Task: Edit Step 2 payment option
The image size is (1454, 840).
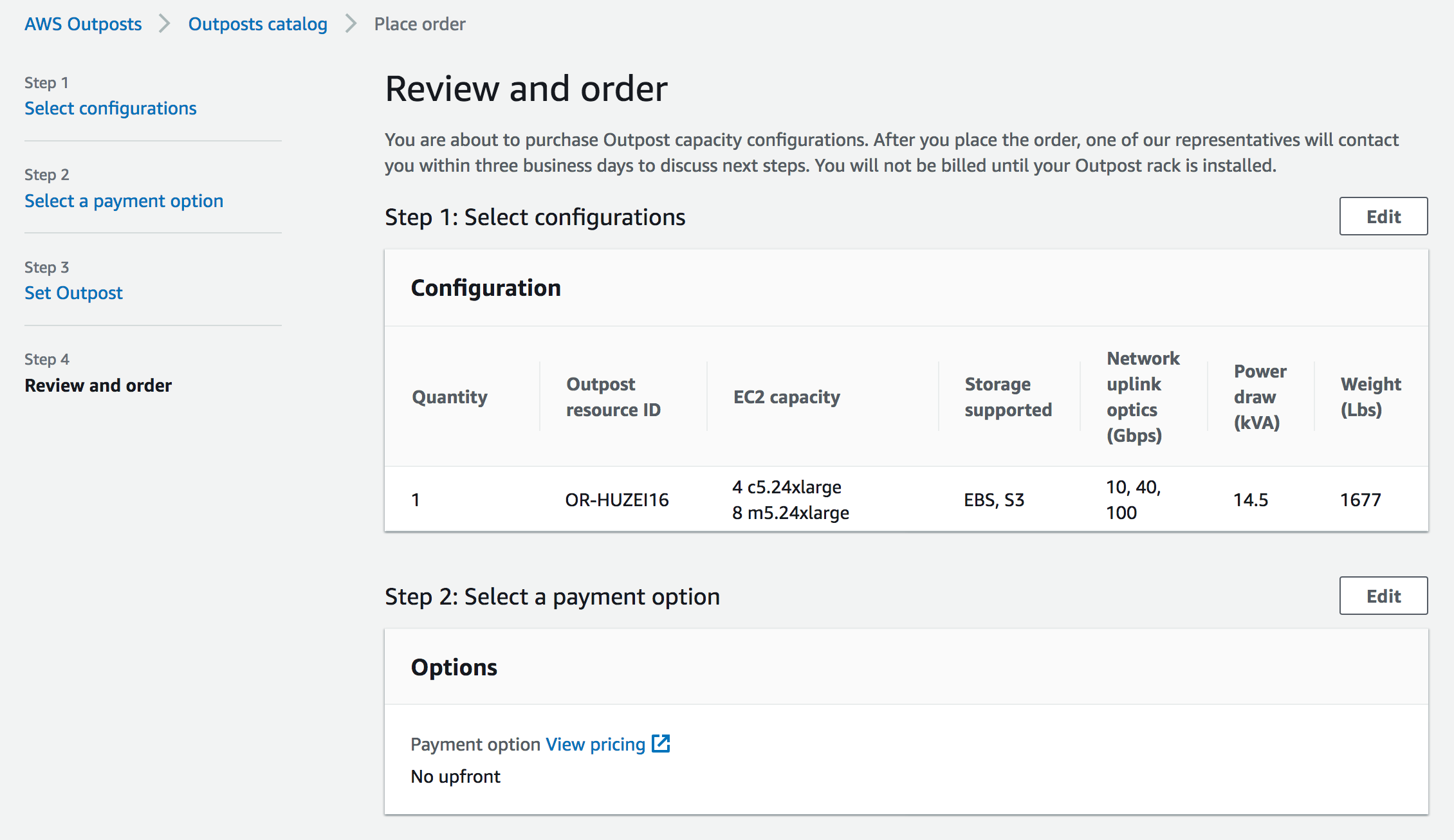Action: point(1383,596)
